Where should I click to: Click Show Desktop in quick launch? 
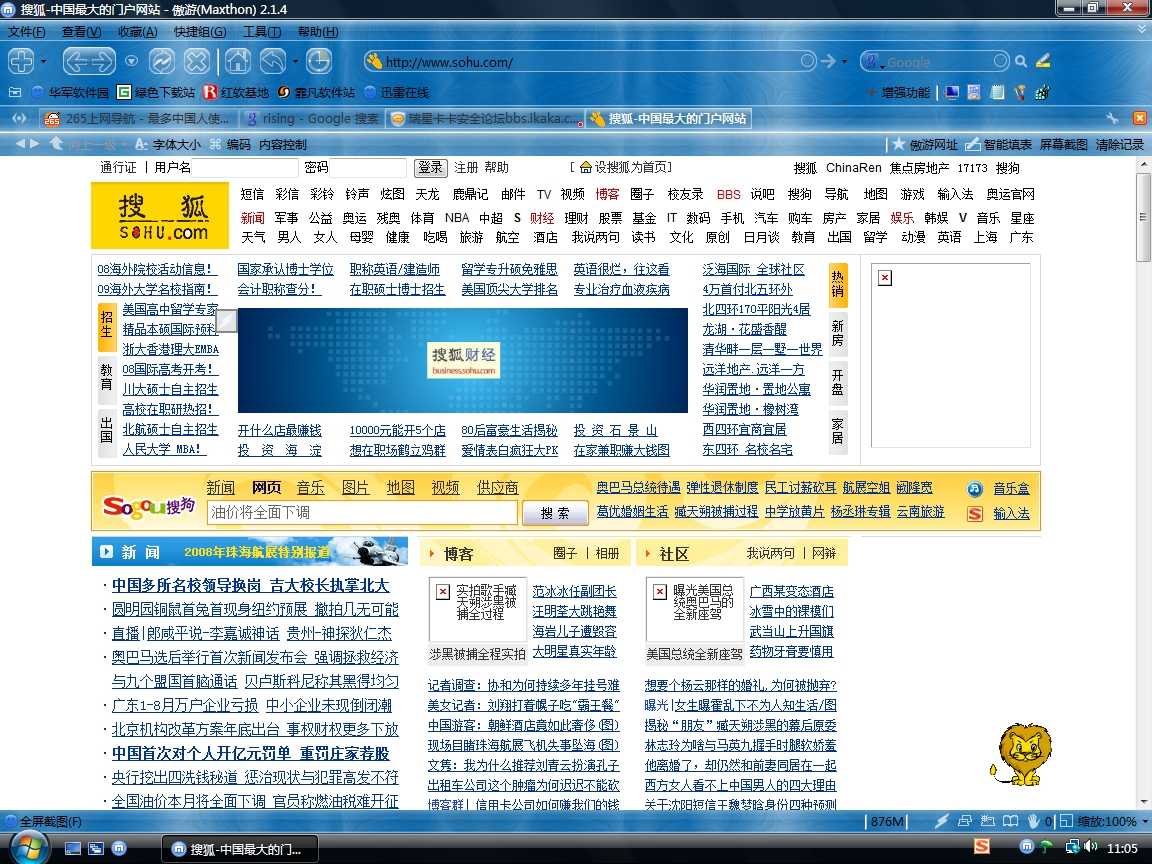(73, 849)
